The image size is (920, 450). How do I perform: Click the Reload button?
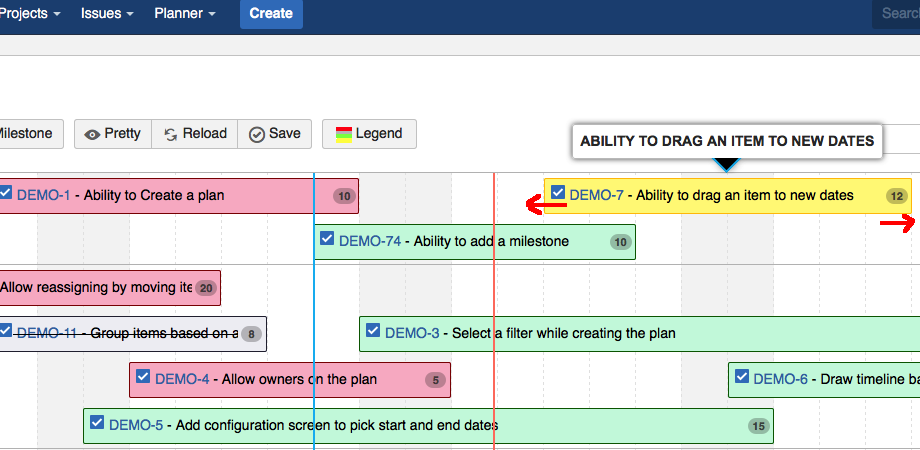click(195, 134)
